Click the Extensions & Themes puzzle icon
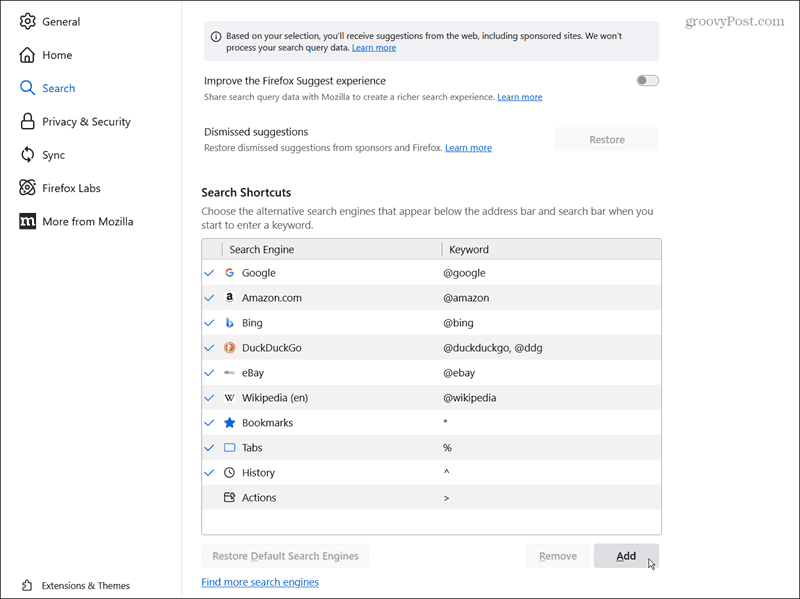This screenshot has height=599, width=800. point(28,585)
